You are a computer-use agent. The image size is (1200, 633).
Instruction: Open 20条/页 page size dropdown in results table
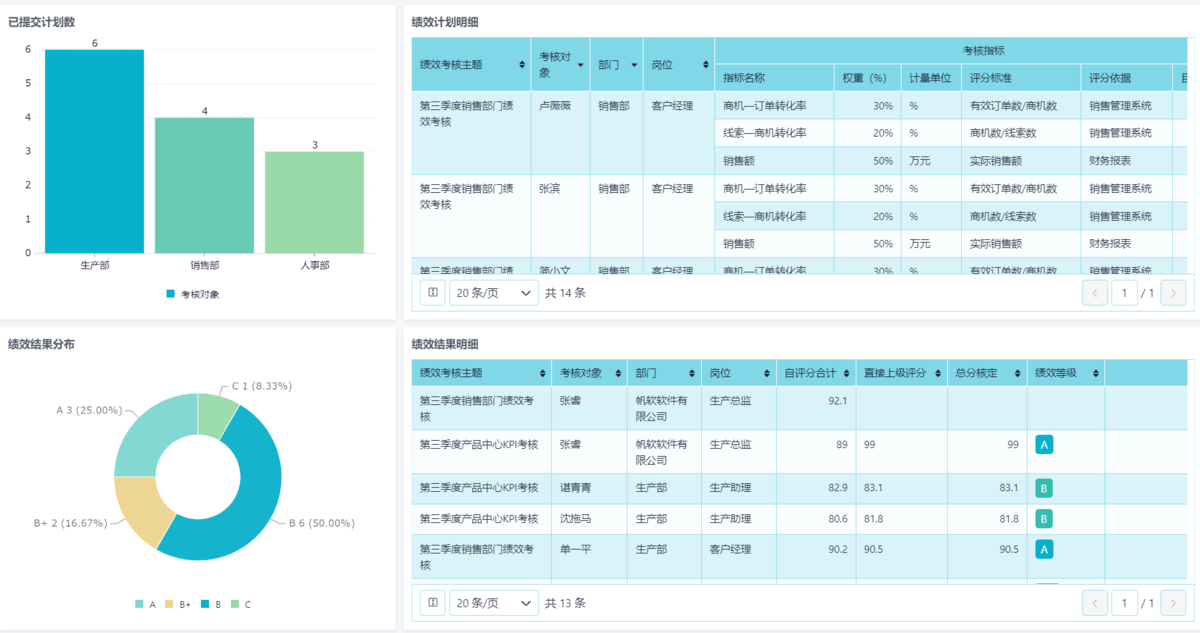click(x=494, y=603)
